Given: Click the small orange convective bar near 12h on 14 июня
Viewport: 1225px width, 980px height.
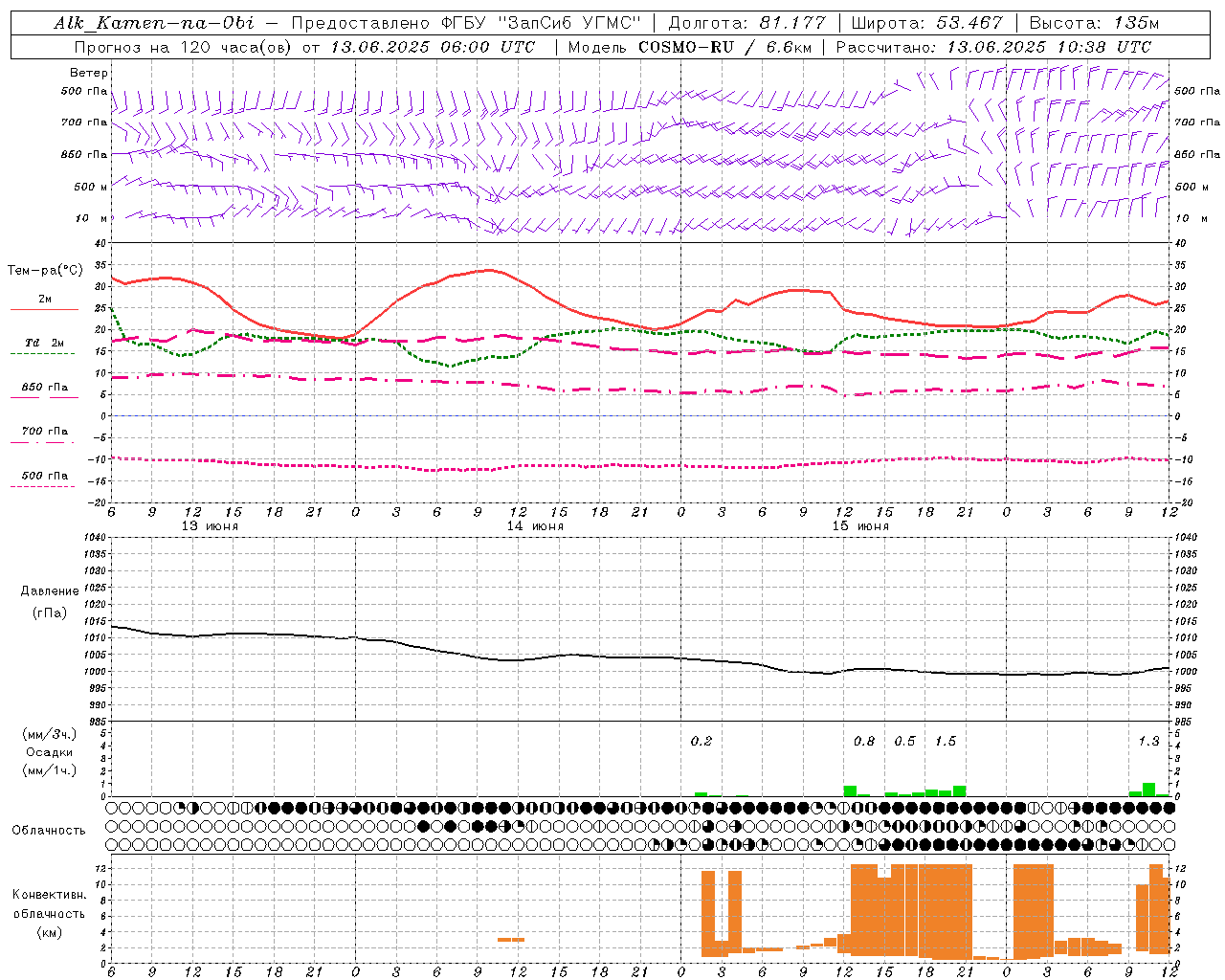Looking at the screenshot, I should pyautogui.click(x=511, y=939).
